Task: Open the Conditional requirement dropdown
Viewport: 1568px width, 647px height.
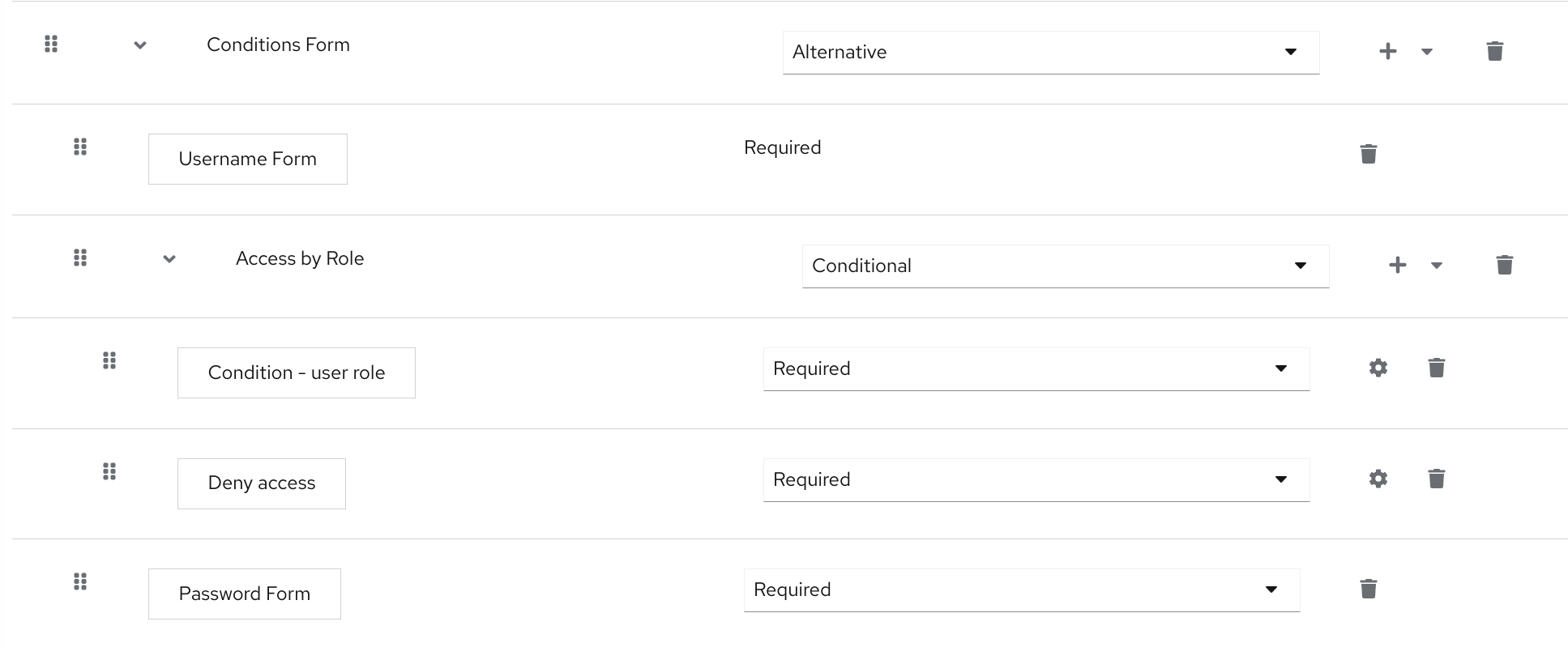Action: [x=1065, y=266]
